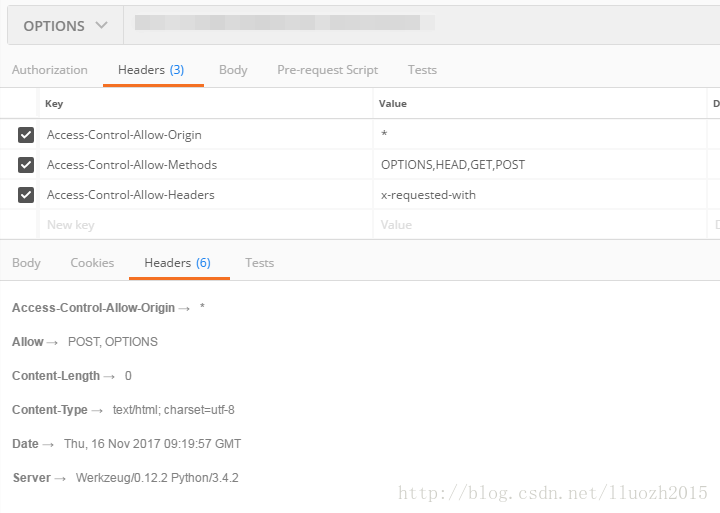This screenshot has width=720, height=513.
Task: Switch to the request Tests tab
Action: (x=422, y=70)
